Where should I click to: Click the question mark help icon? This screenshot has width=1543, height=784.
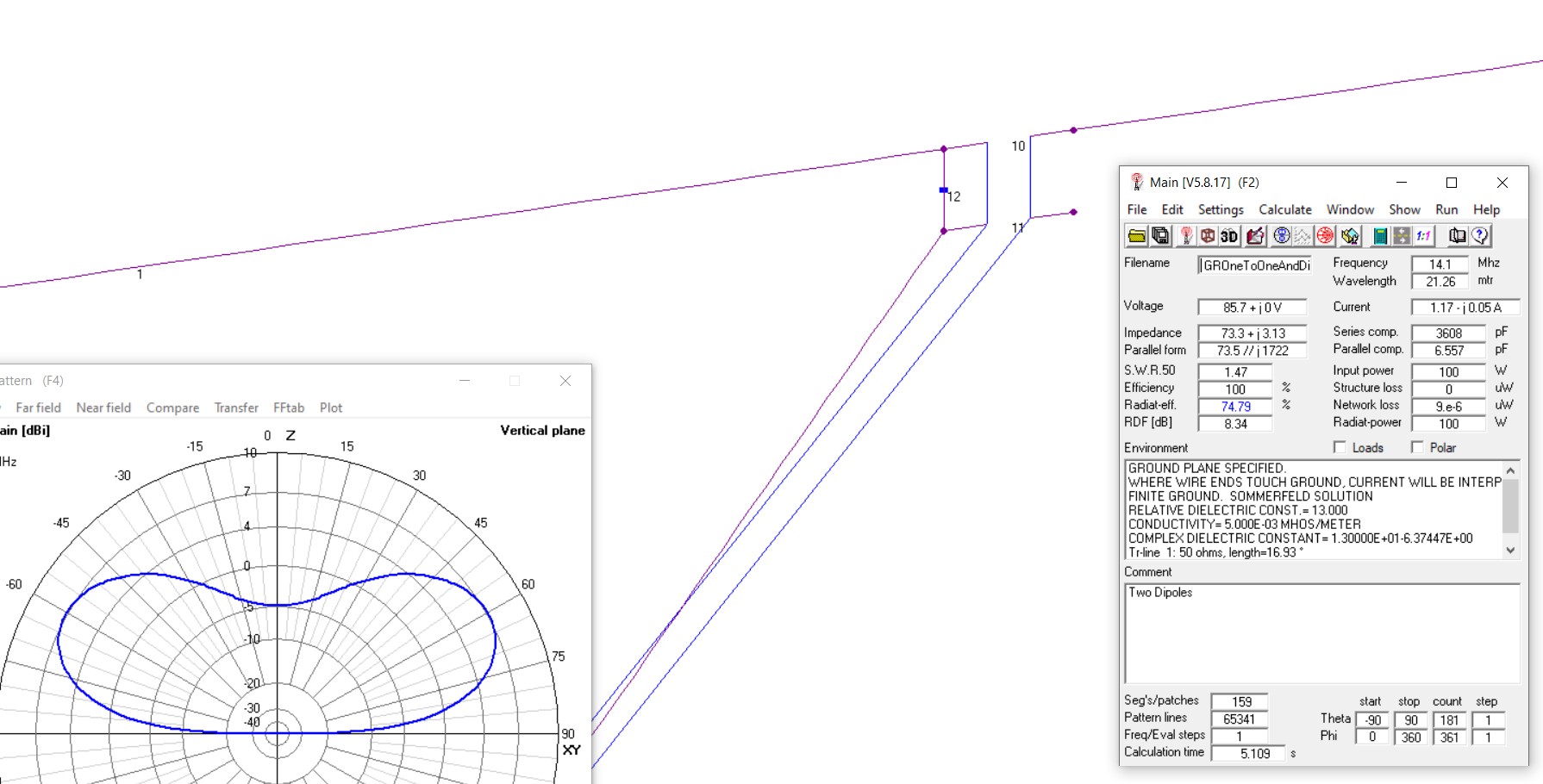(x=1480, y=236)
